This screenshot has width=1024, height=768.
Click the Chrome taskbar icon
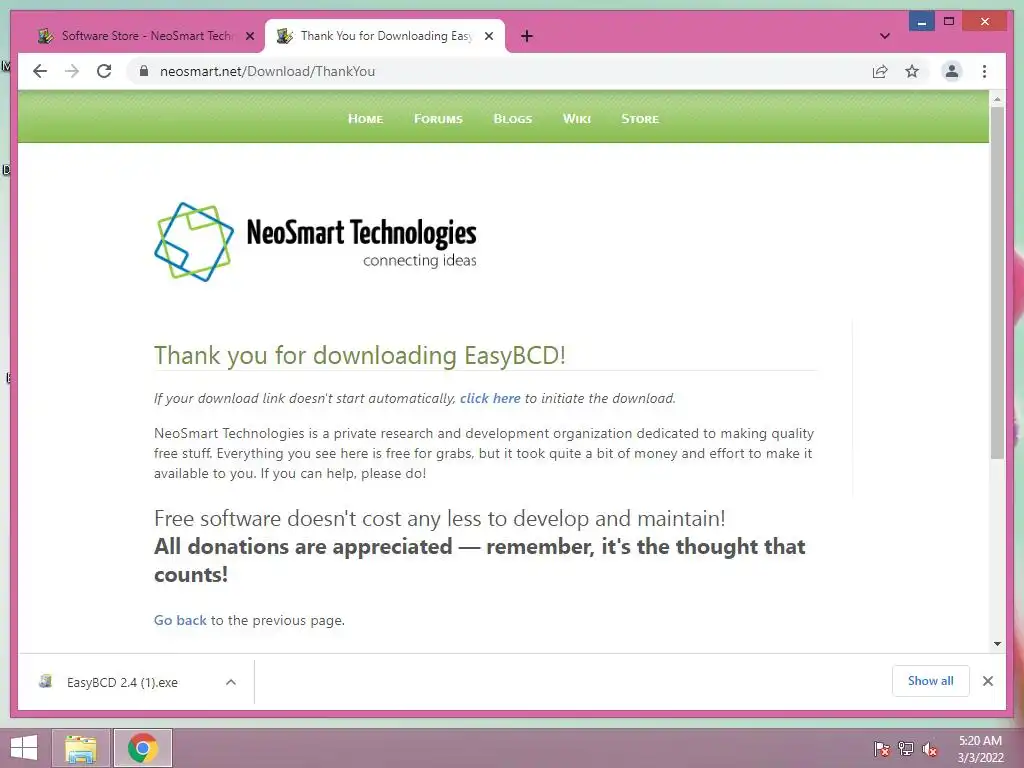143,748
